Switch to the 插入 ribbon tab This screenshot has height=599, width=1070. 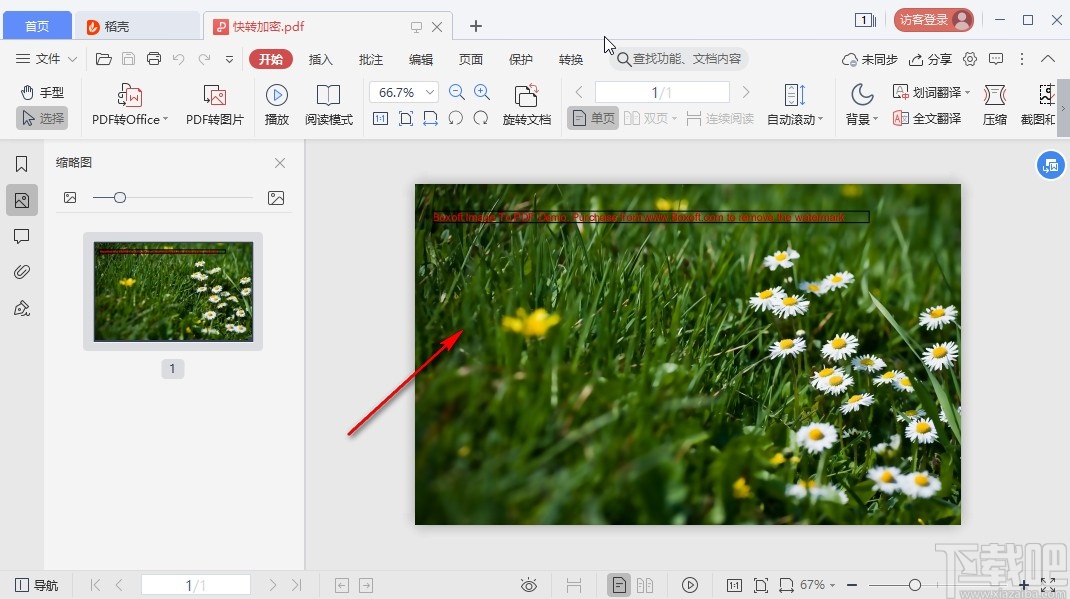tap(320, 60)
